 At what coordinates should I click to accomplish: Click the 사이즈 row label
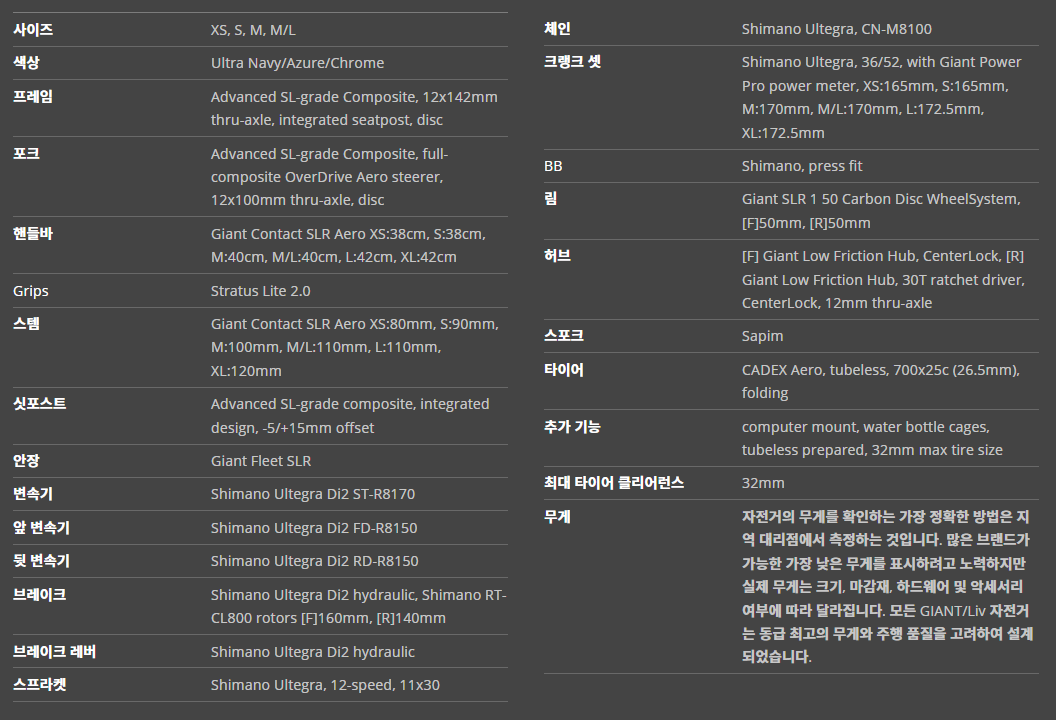click(33, 30)
